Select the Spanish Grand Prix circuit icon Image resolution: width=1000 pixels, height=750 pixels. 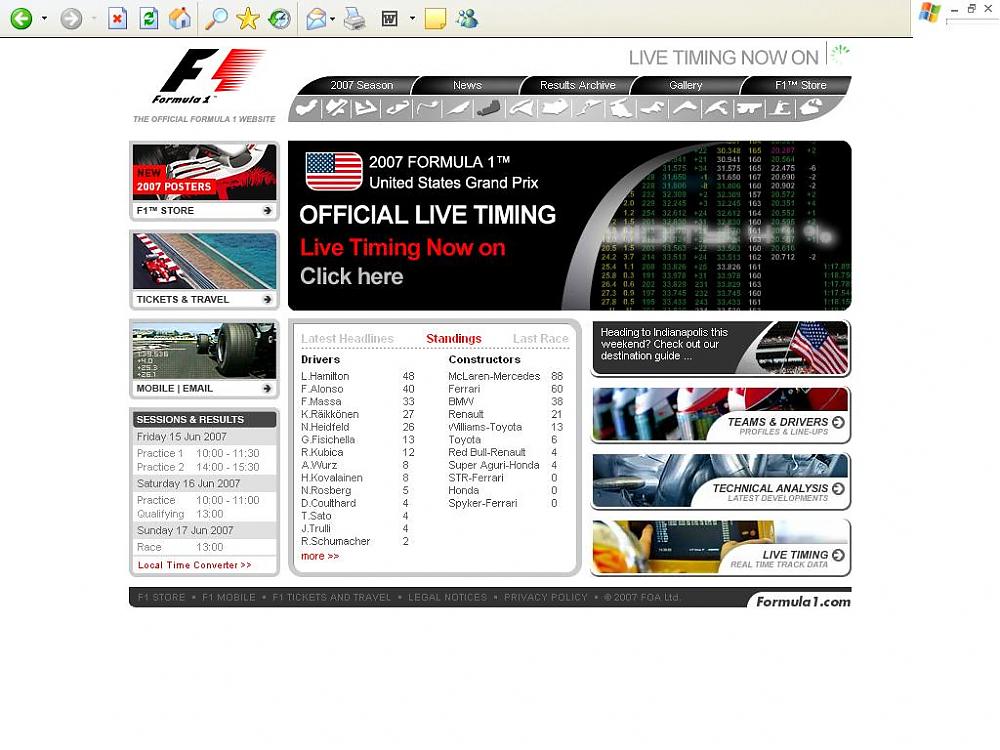pyautogui.click(x=397, y=108)
